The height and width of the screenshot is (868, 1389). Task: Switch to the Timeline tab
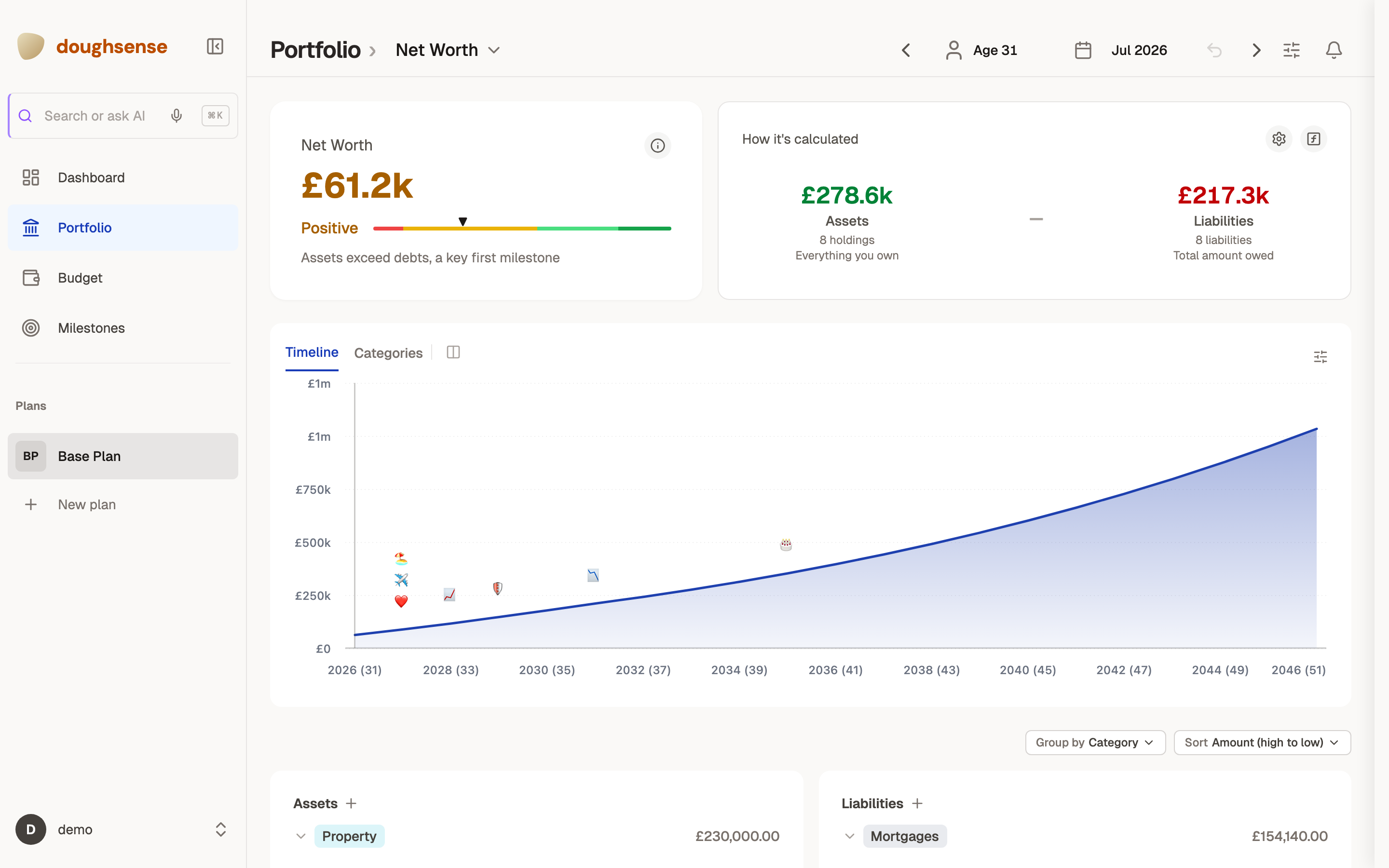(x=312, y=353)
